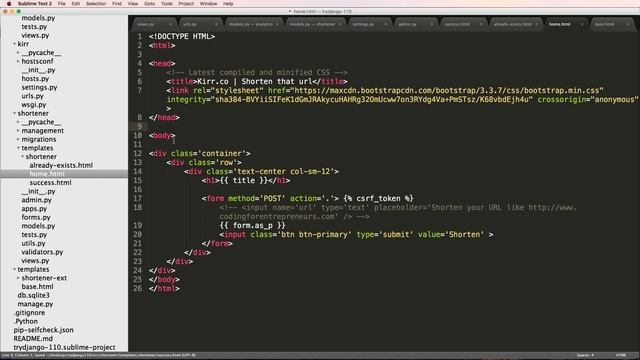Open wsgi.py in the sidebar
Image resolution: width=640 pixels, height=360 pixels.
click(34, 104)
